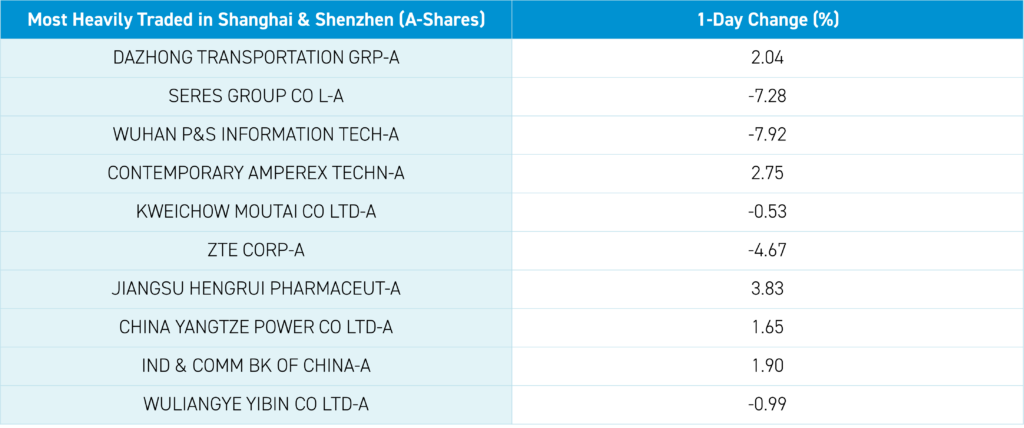Select the -0.99 change value
Viewport: 1024px width, 428px height.
pyautogui.click(x=768, y=404)
